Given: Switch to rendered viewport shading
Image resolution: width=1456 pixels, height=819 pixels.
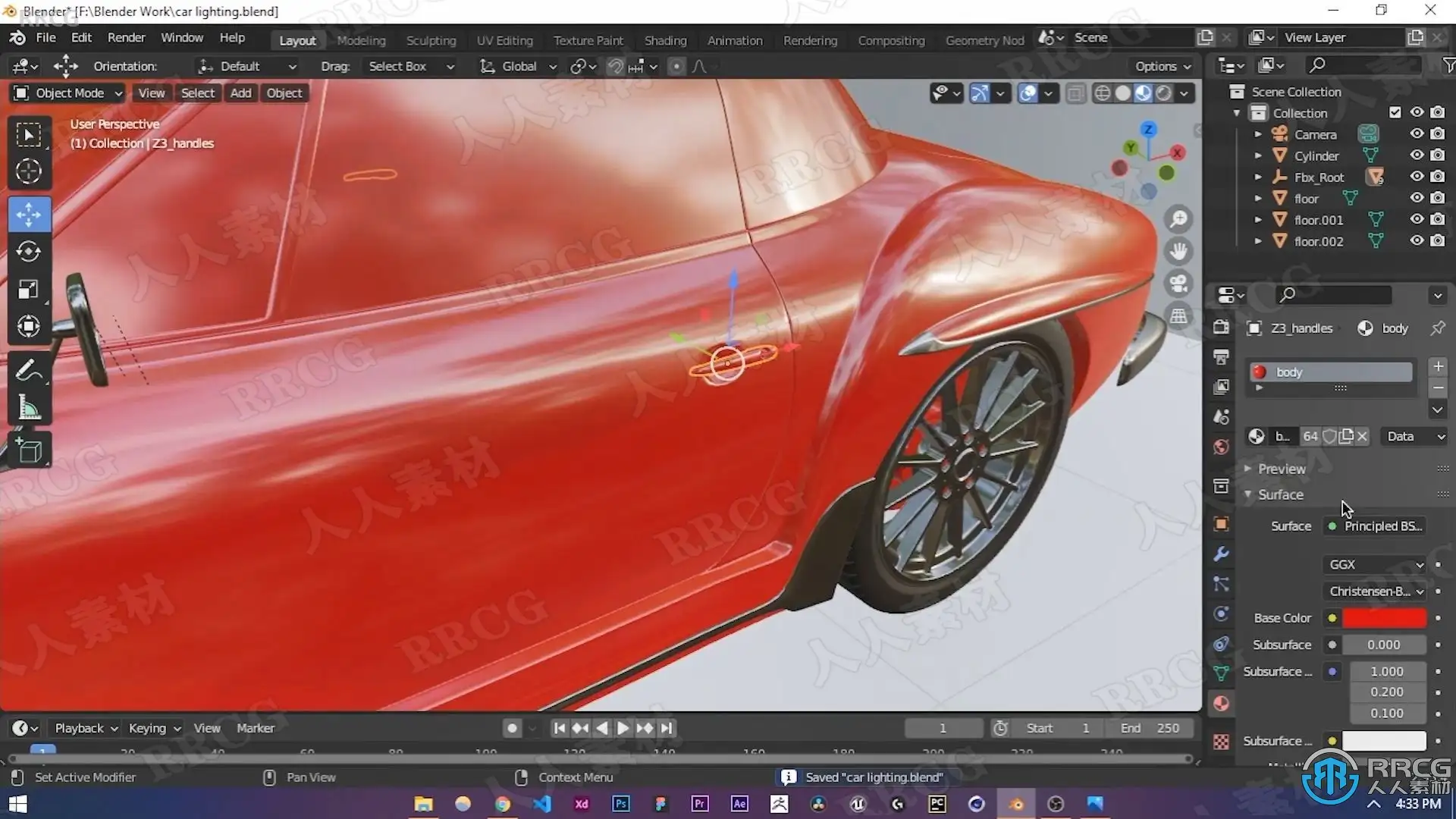Looking at the screenshot, I should (x=1164, y=93).
